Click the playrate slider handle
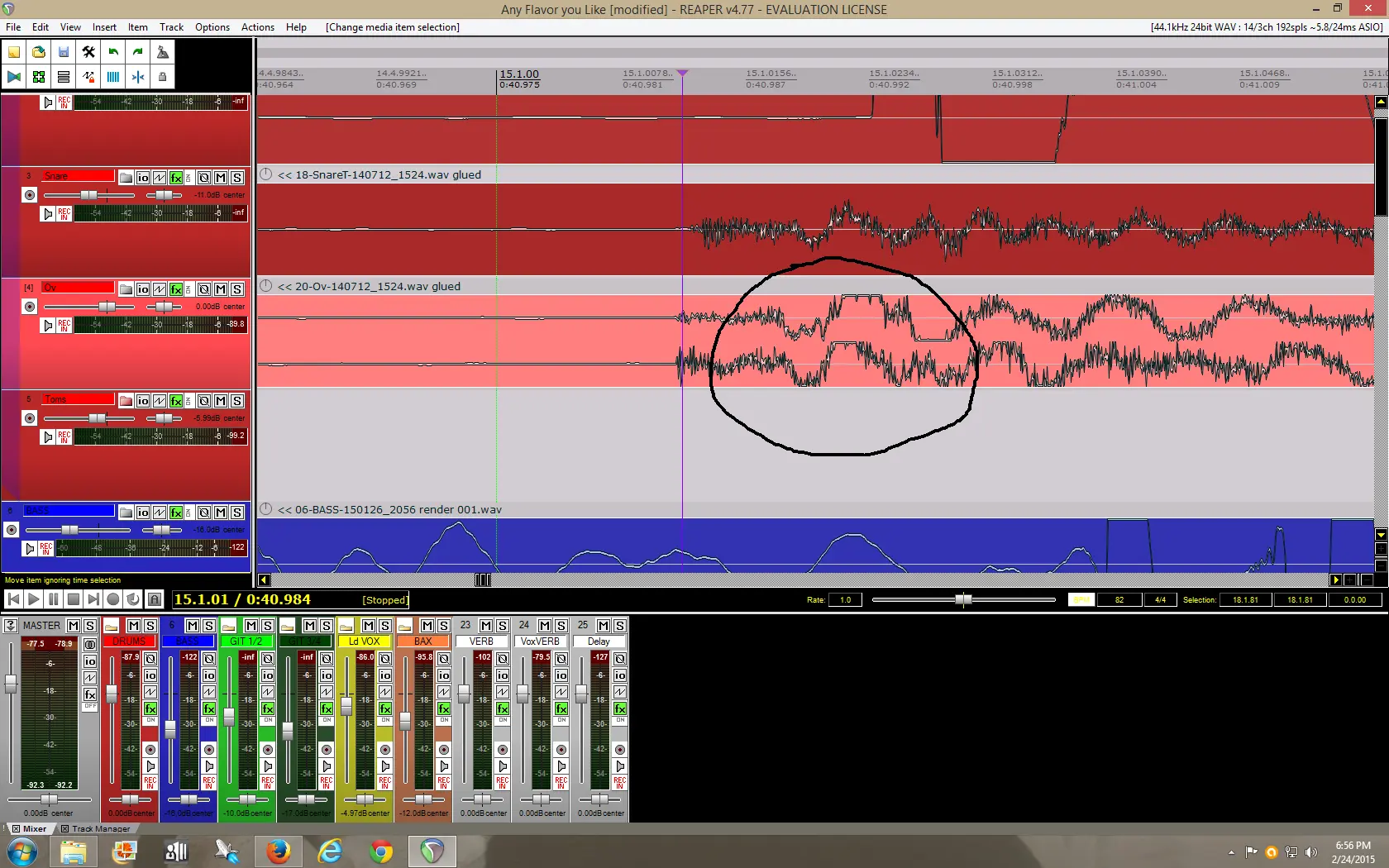 pos(963,599)
